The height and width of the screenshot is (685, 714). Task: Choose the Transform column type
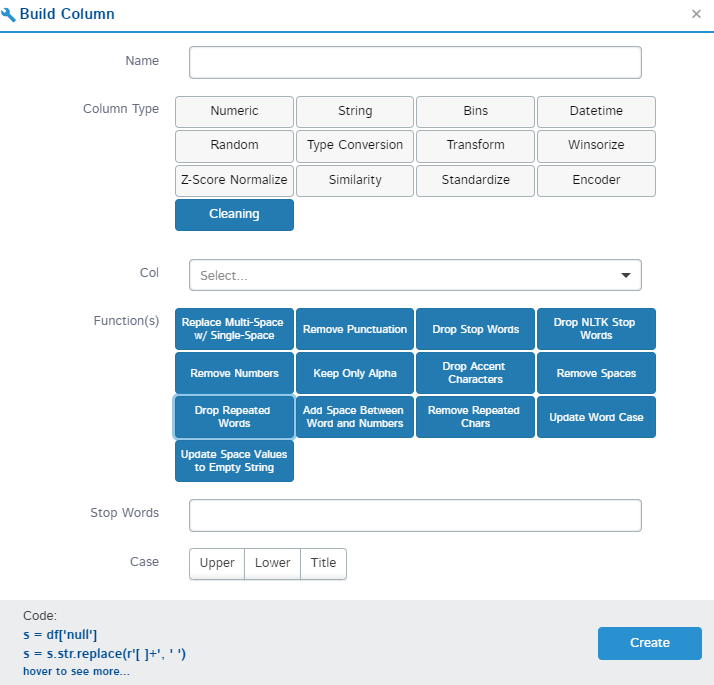coord(475,146)
